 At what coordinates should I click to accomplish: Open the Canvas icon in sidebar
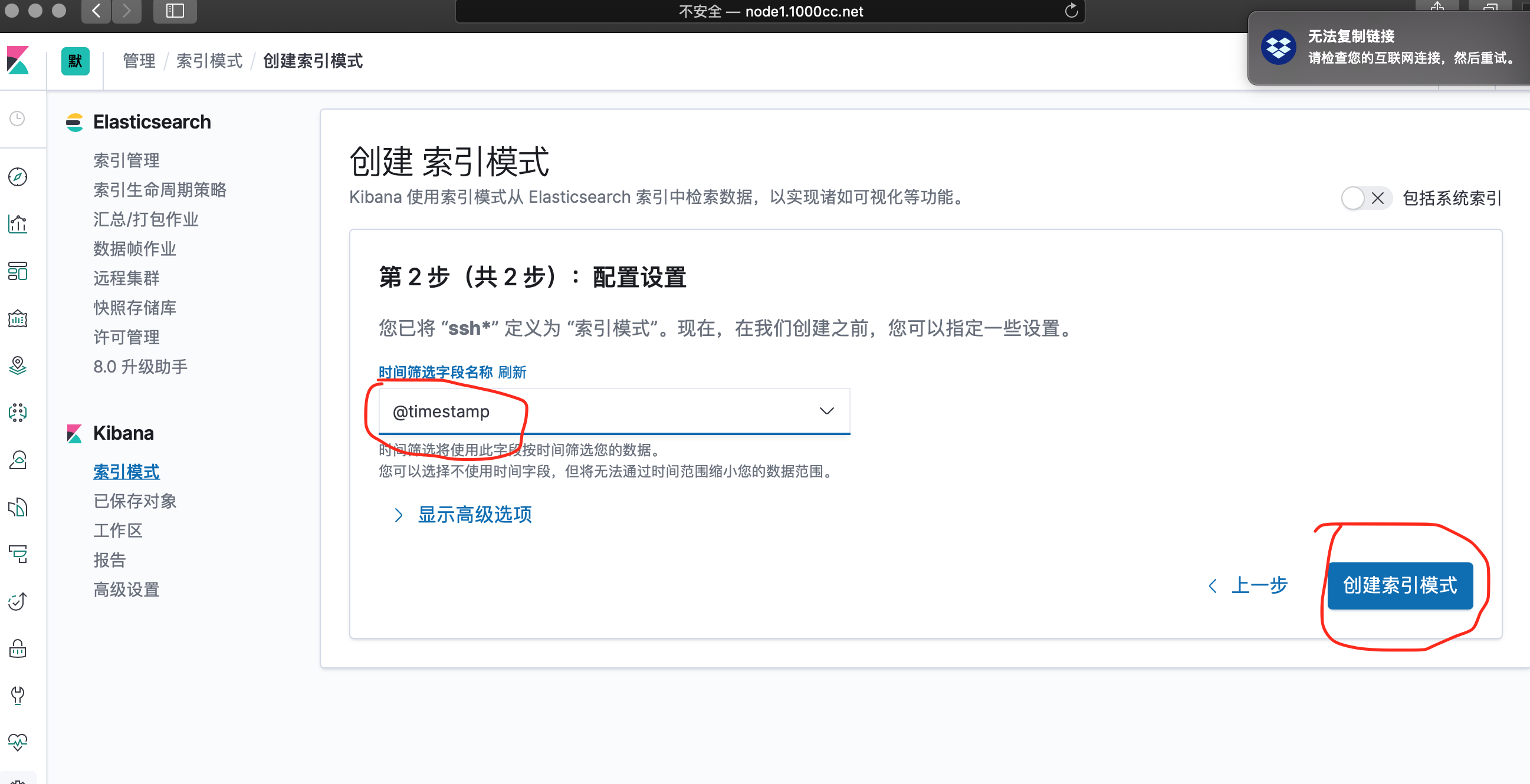tap(18, 319)
